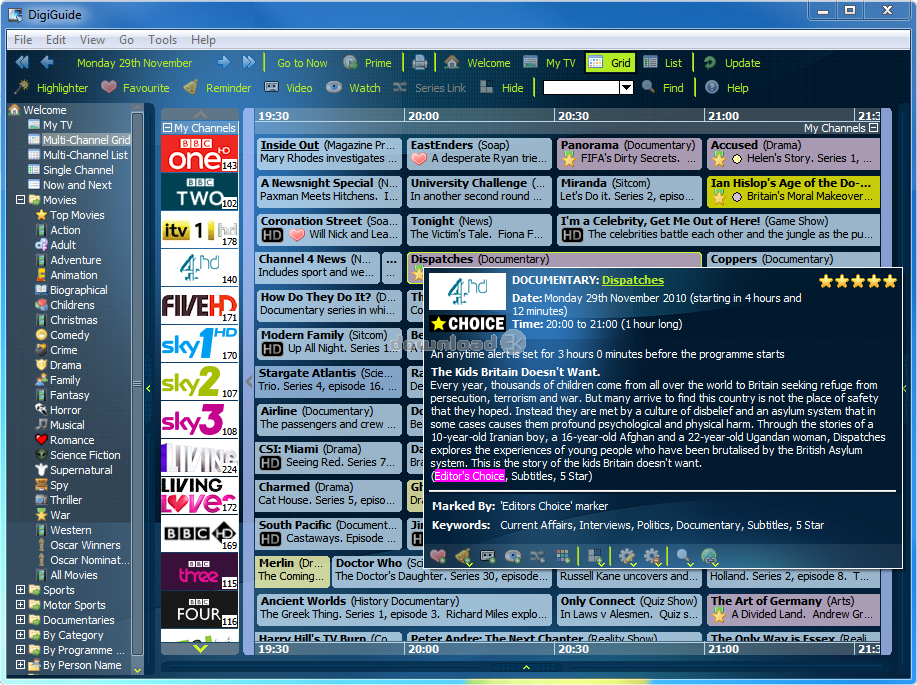The width and height of the screenshot is (917, 685).
Task: Click popup magnifier search icon
Action: (684, 557)
